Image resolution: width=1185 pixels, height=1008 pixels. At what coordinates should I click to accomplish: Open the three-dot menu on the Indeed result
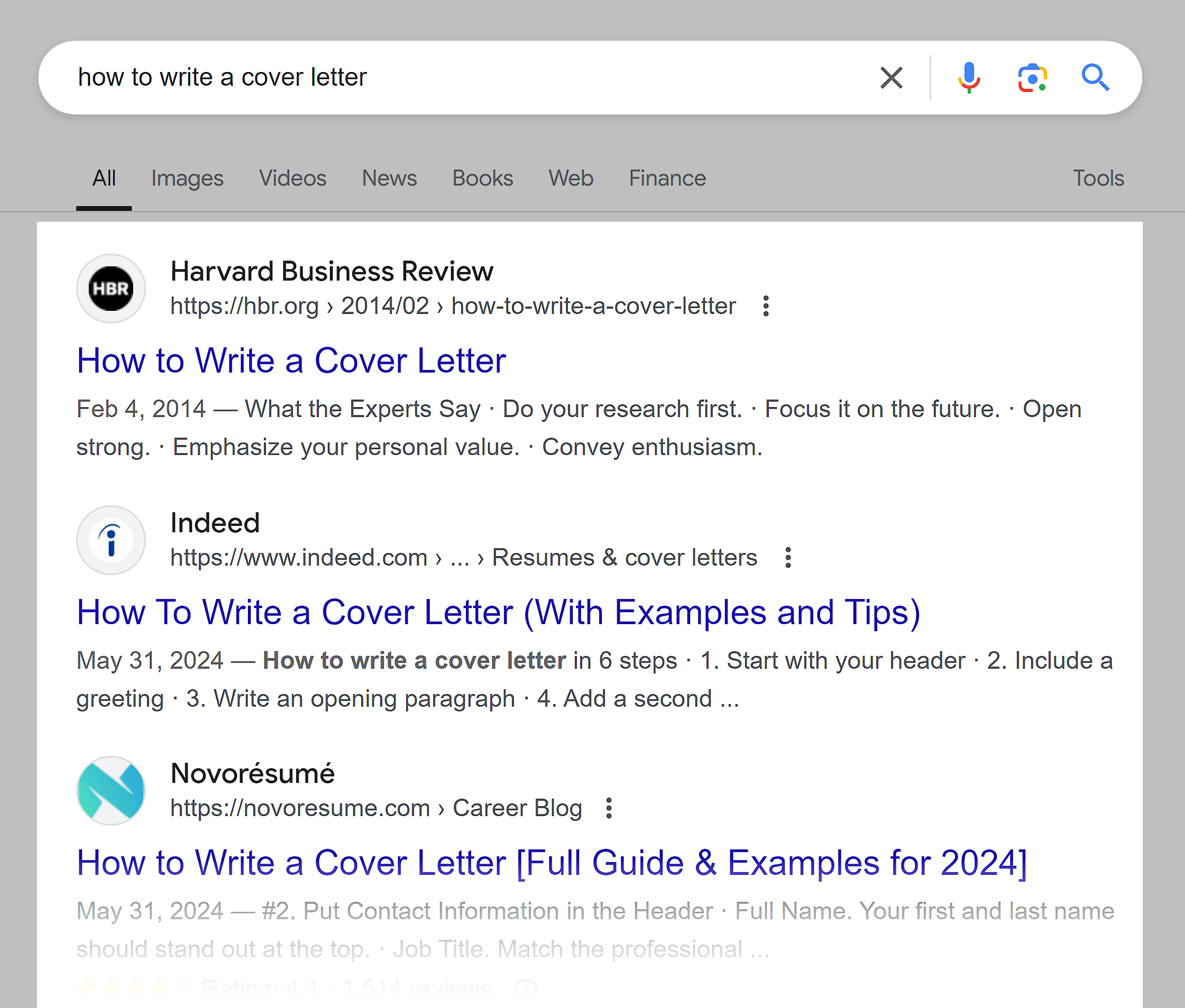tap(788, 558)
